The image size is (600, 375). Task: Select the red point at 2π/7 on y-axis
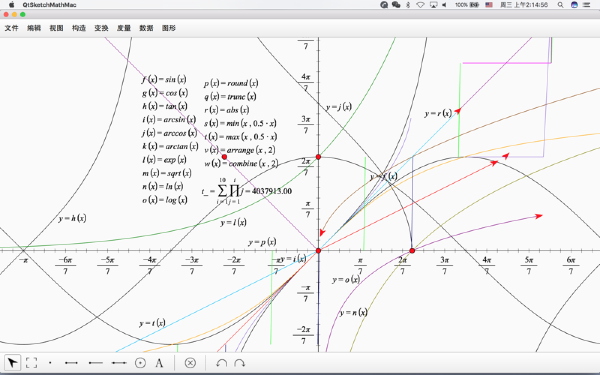pyautogui.click(x=318, y=157)
